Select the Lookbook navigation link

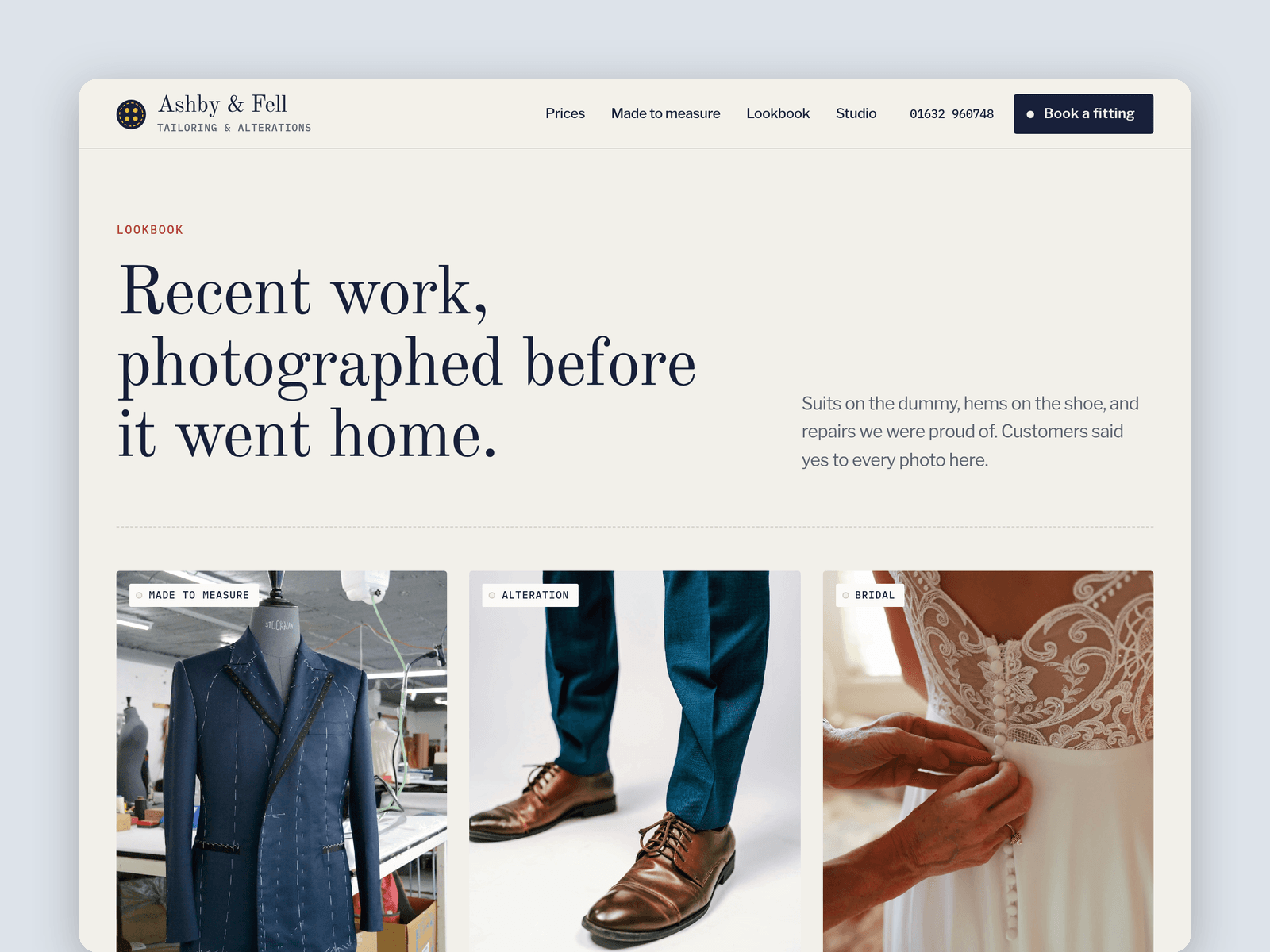tap(778, 113)
